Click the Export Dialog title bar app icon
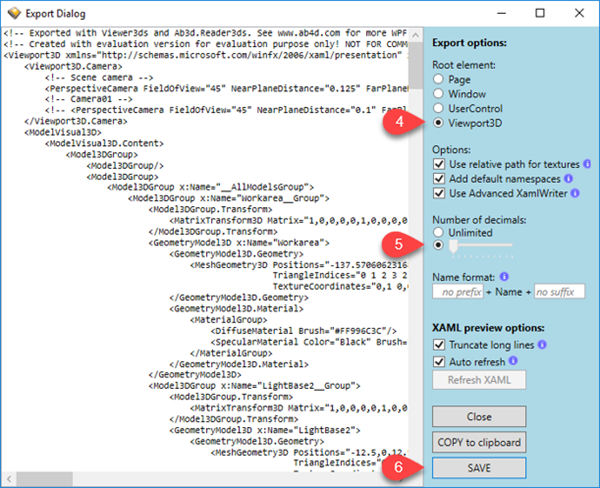 coord(15,15)
